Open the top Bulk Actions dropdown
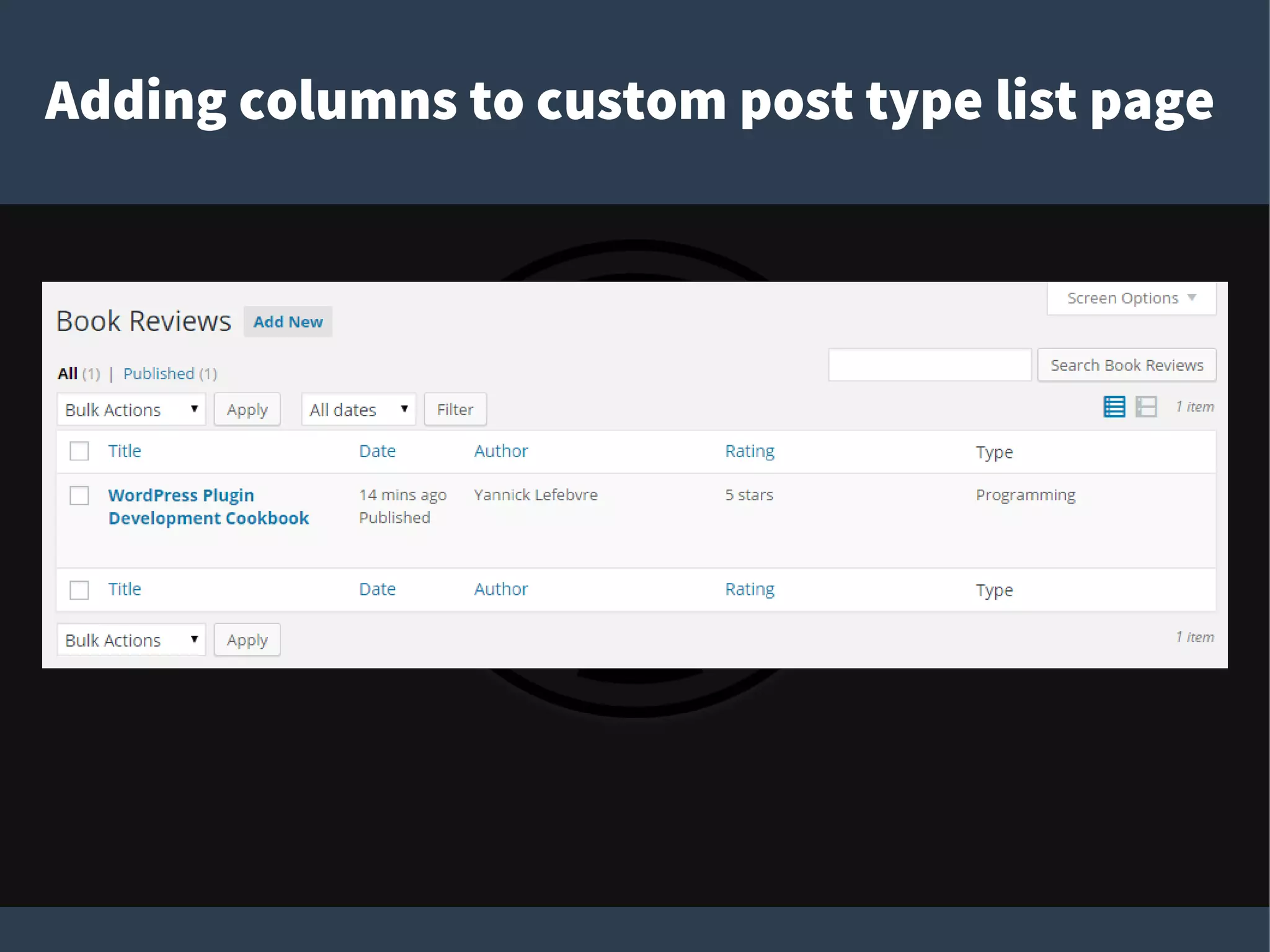Image resolution: width=1270 pixels, height=952 pixels. [x=131, y=409]
